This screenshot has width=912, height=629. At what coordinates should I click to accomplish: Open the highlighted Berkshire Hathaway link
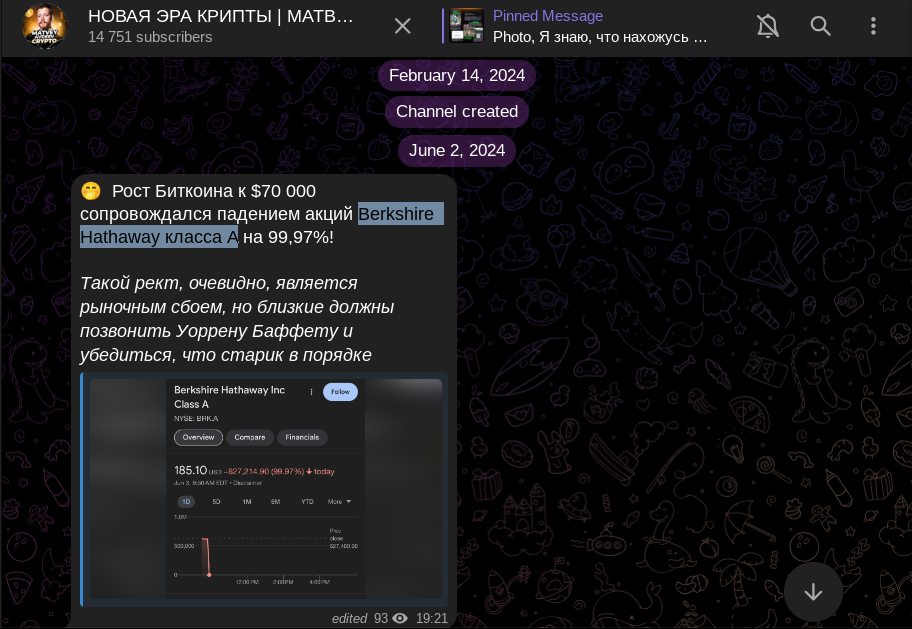click(x=262, y=225)
